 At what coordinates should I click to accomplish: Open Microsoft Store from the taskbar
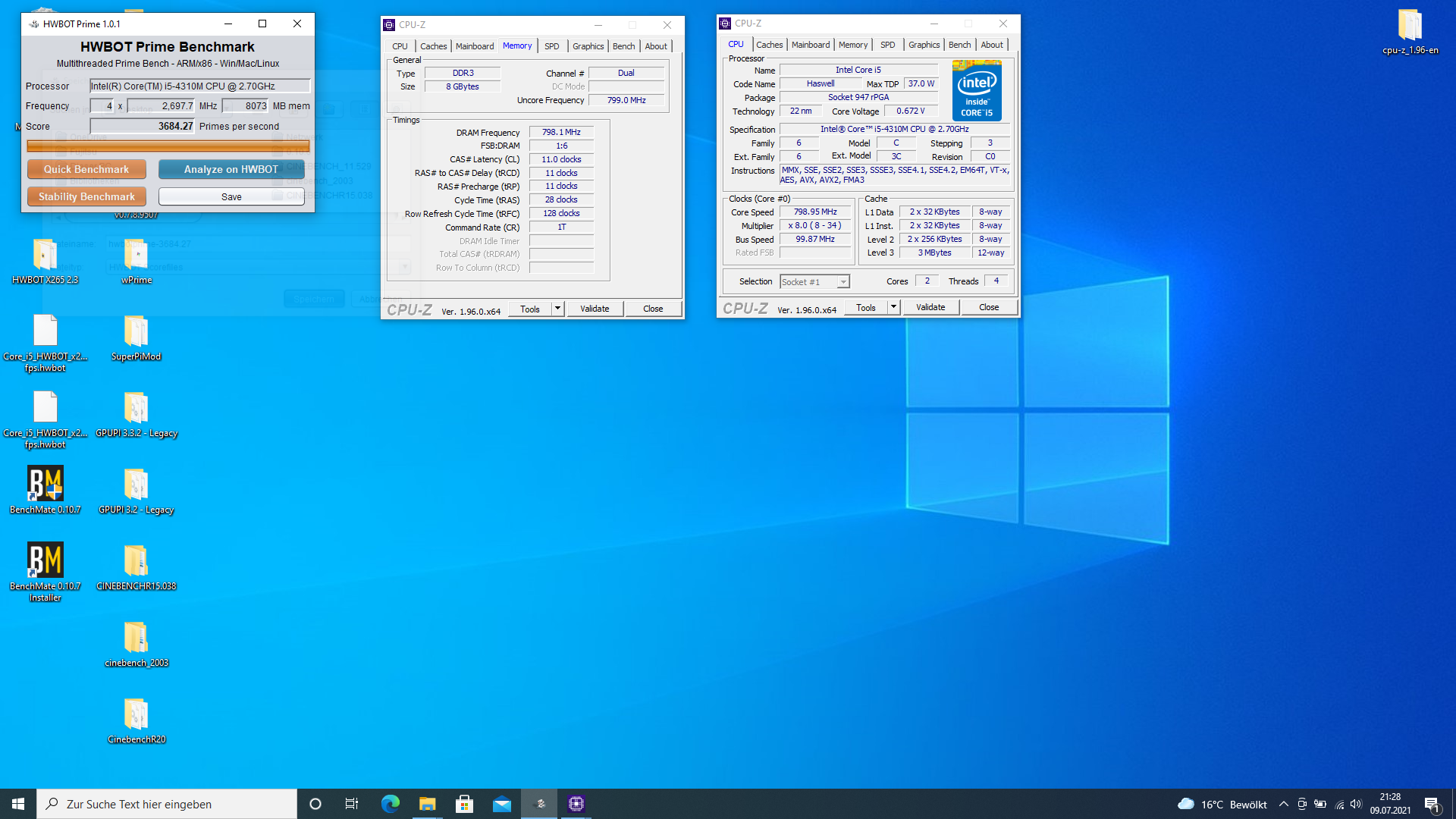(464, 804)
